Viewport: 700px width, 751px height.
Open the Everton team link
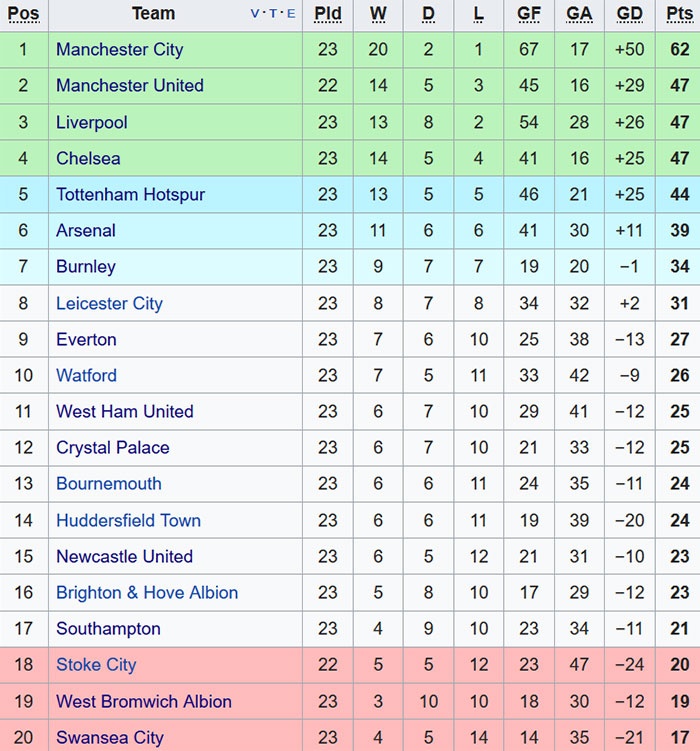86,339
